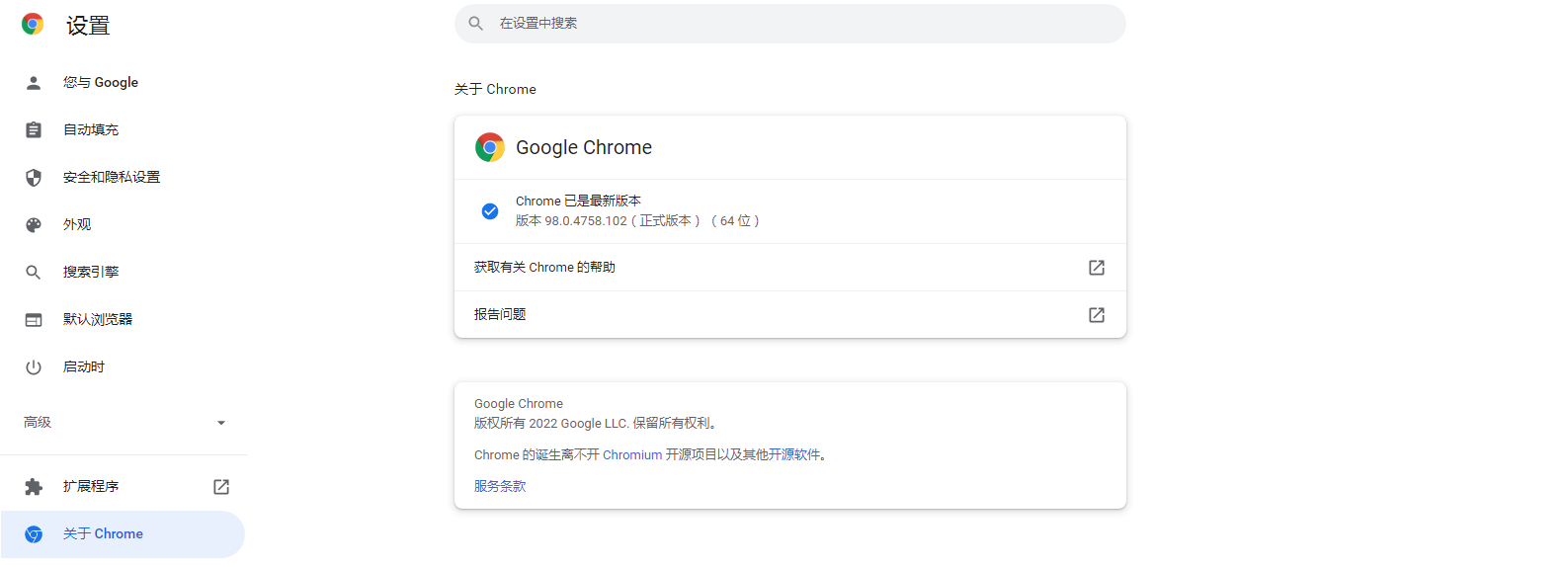Screen dimensions: 1568x567
Task: Click the puzzle piece icon for 扩展程序
Action: click(x=34, y=487)
